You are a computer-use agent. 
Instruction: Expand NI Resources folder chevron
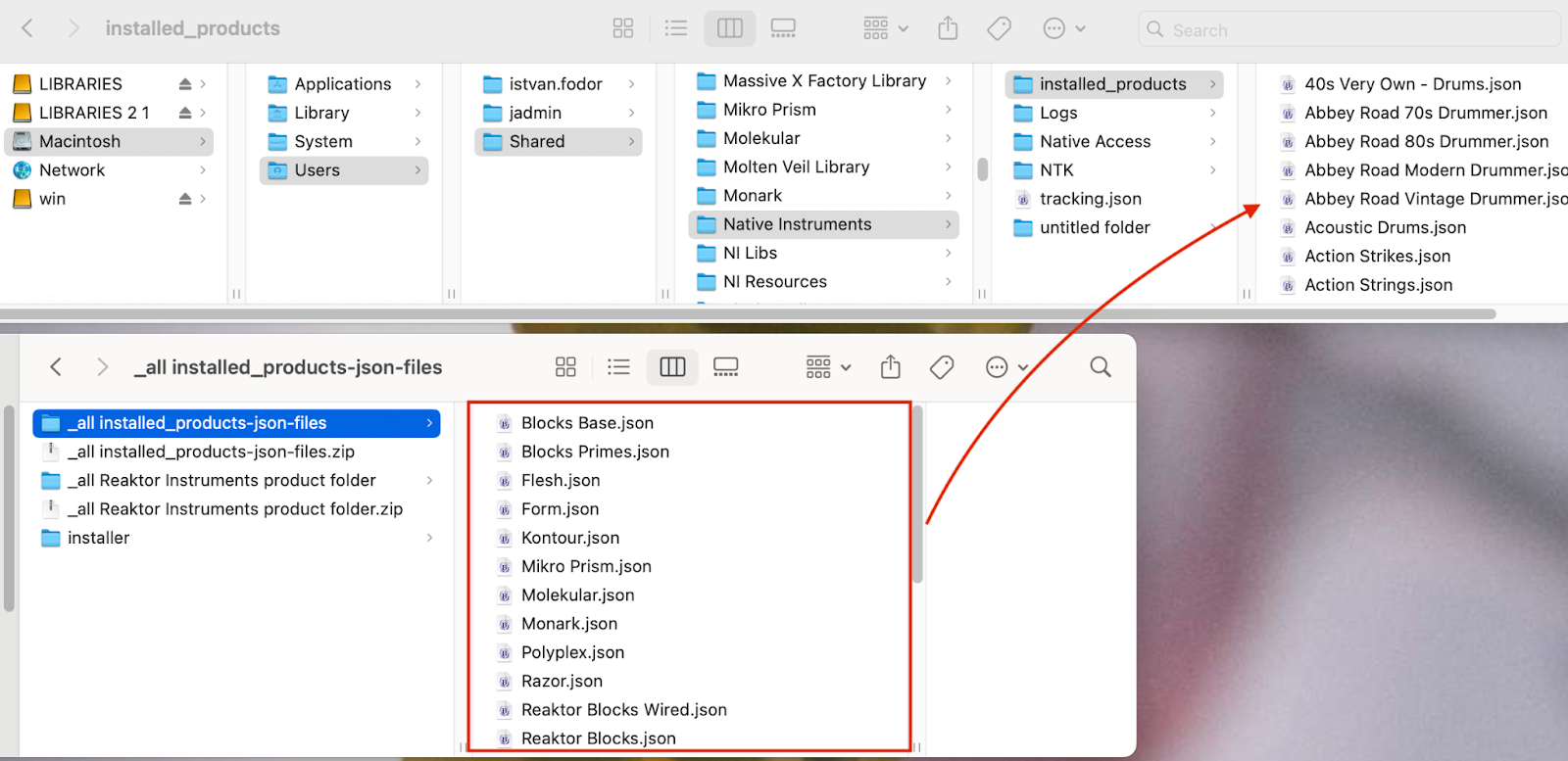click(x=948, y=282)
